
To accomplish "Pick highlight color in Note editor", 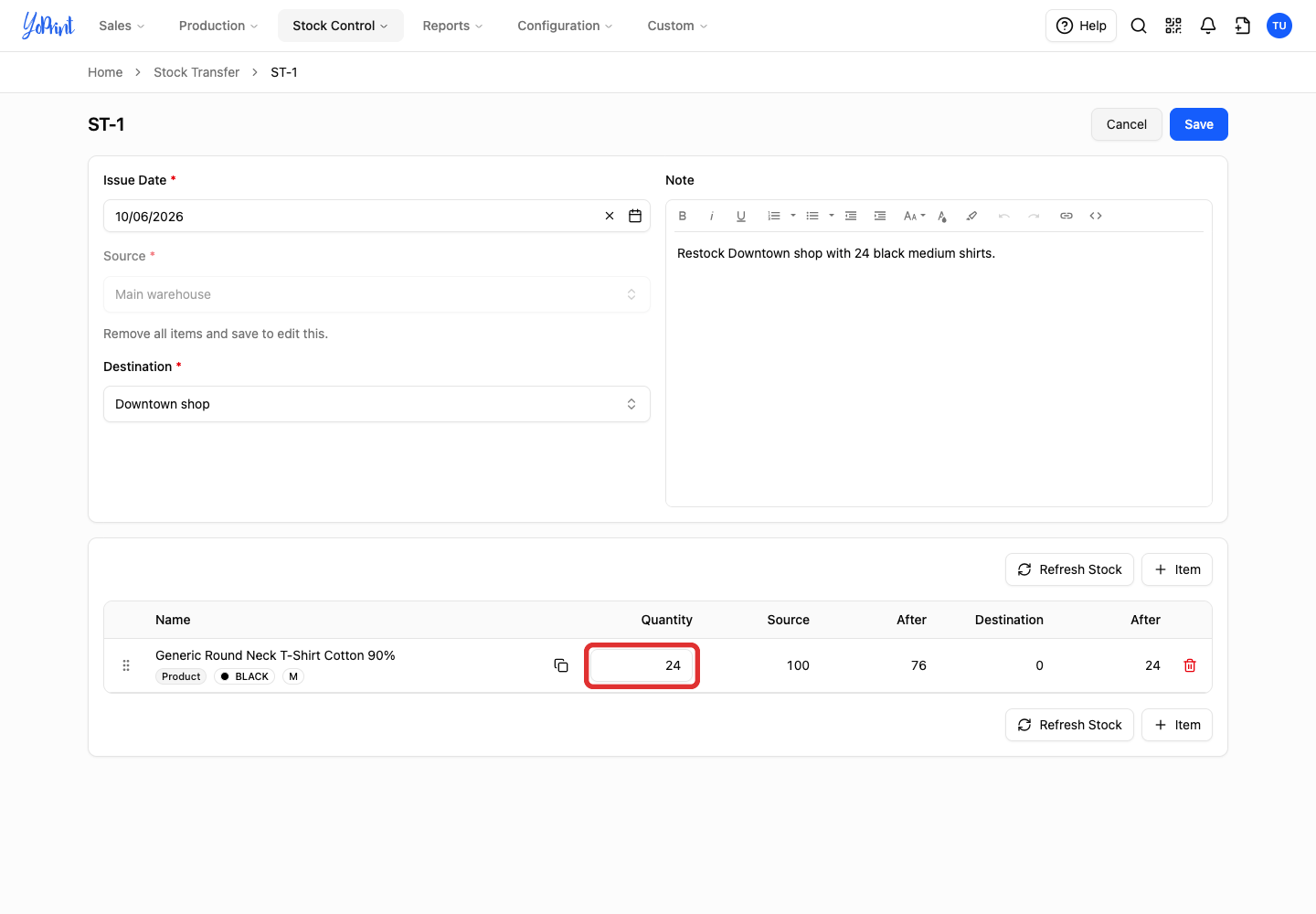I will tap(971, 216).
